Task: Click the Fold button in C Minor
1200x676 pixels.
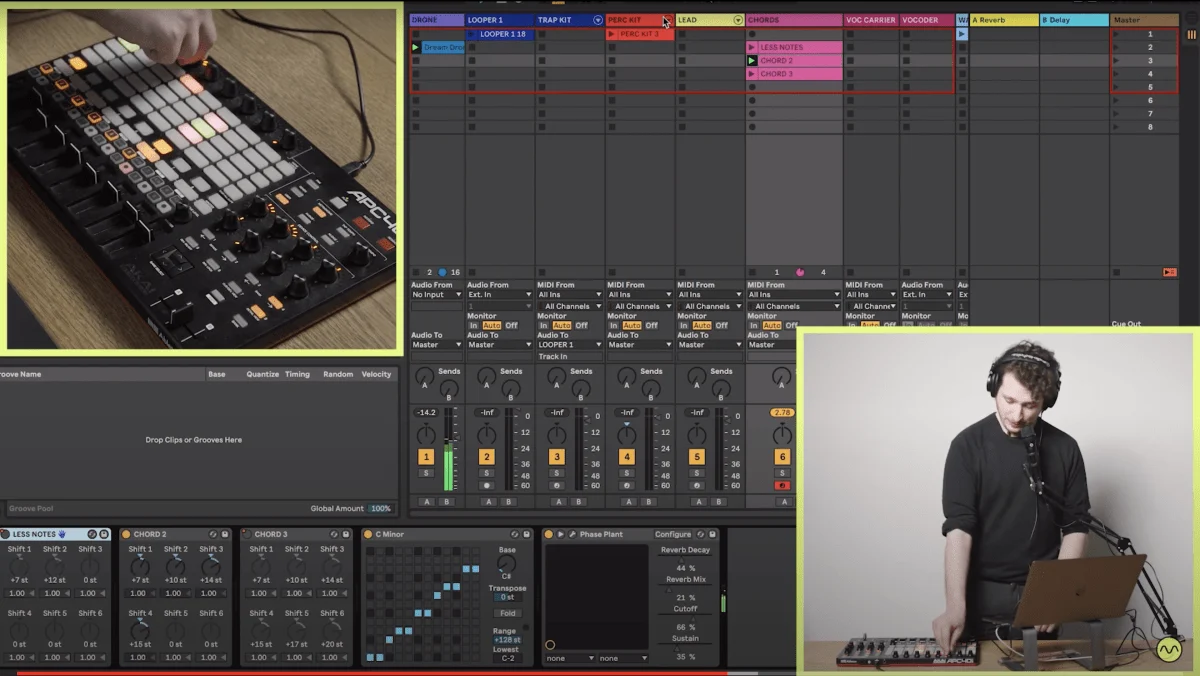Action: 508,613
